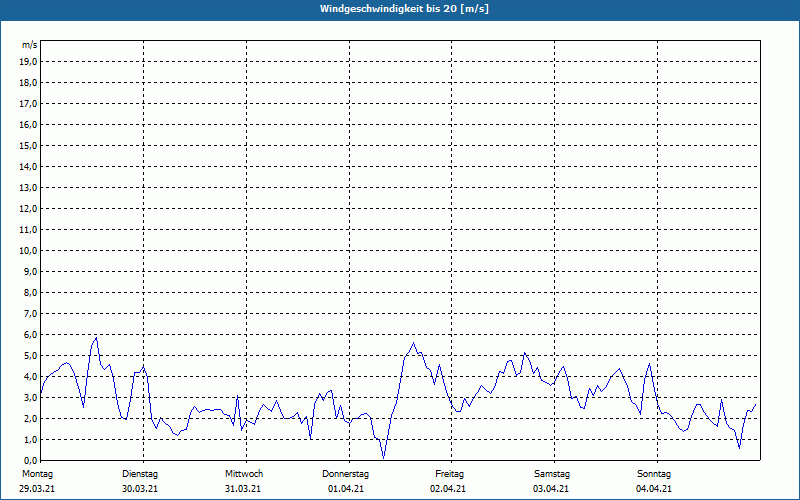Select the '3,0' y-axis value
Viewport: 800px width, 500px height.
pos(31,397)
